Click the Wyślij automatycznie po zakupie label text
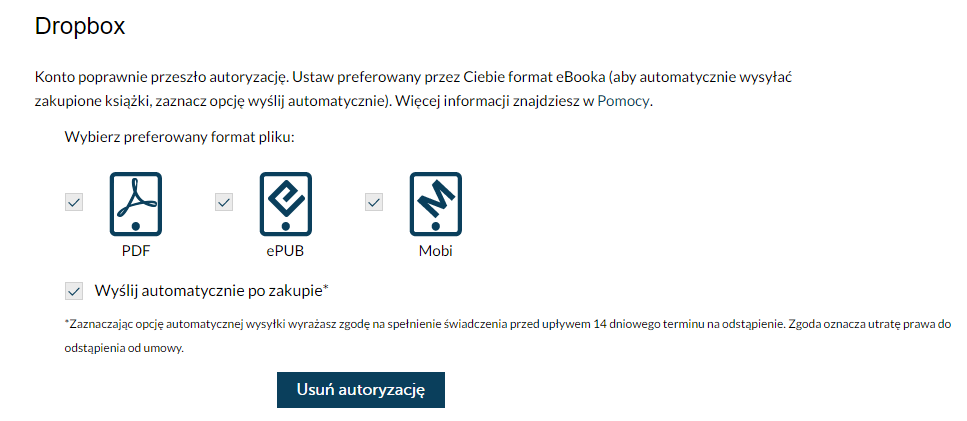The height and width of the screenshot is (421, 967). pyautogui.click(x=212, y=291)
